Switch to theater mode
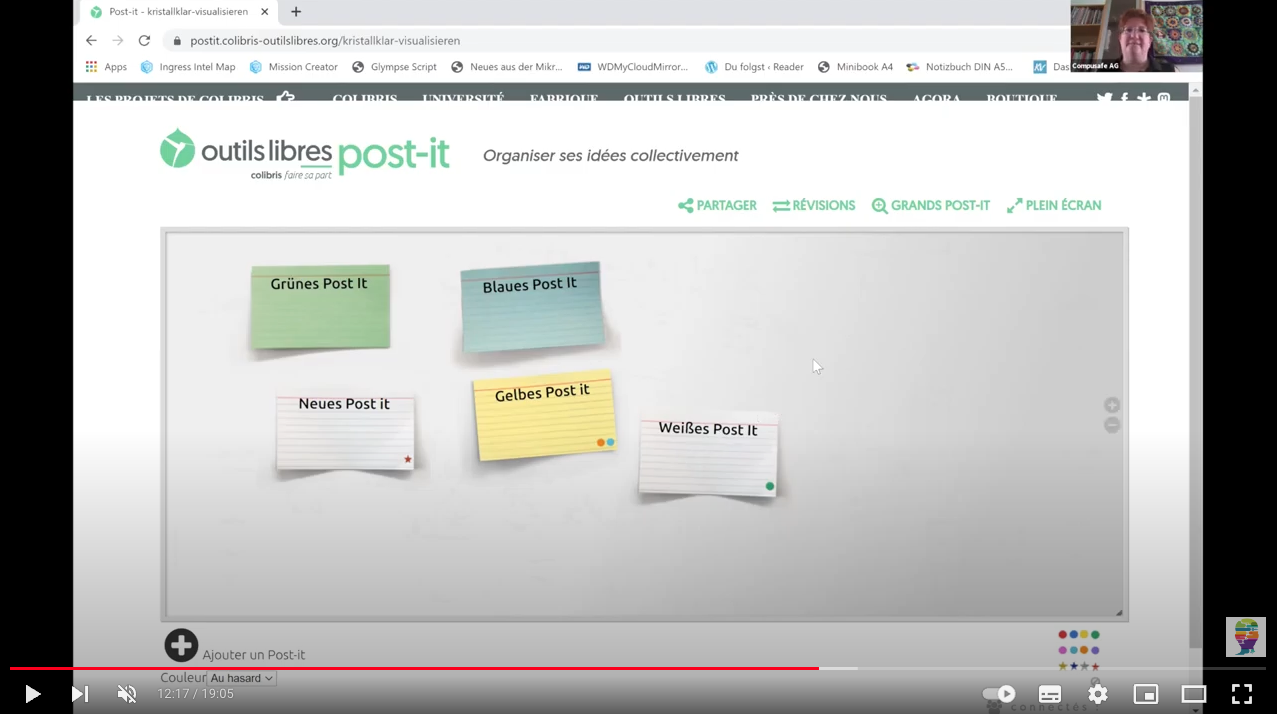Image resolution: width=1277 pixels, height=714 pixels. coord(1194,693)
